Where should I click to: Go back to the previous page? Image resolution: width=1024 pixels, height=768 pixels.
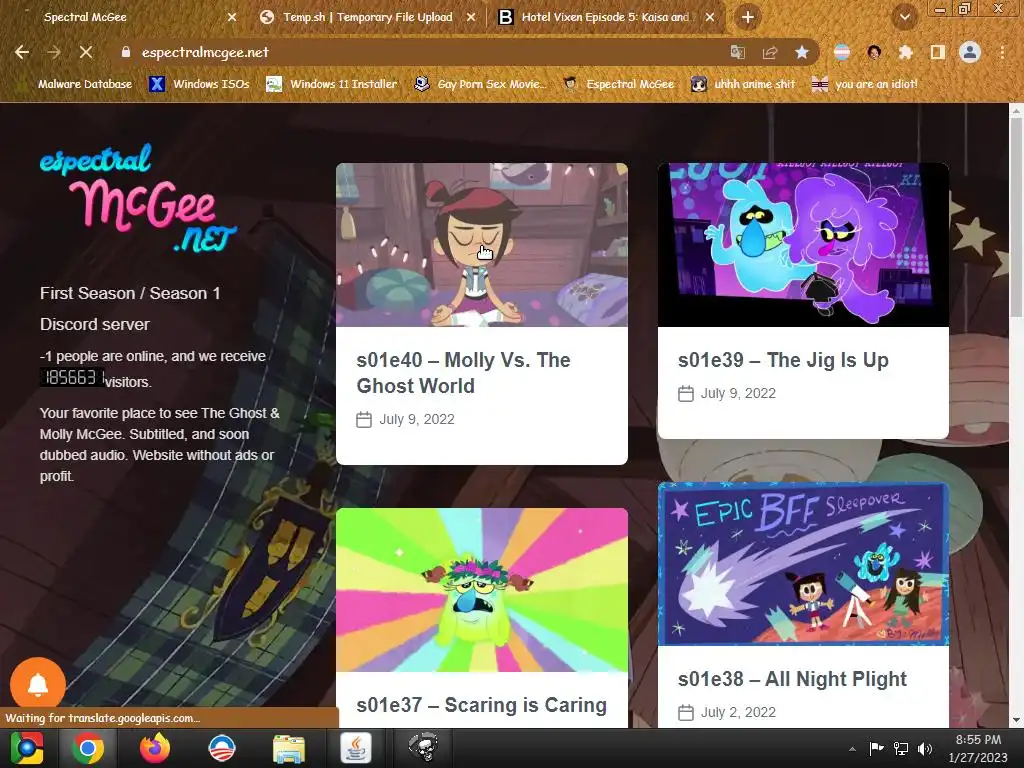[x=22, y=52]
